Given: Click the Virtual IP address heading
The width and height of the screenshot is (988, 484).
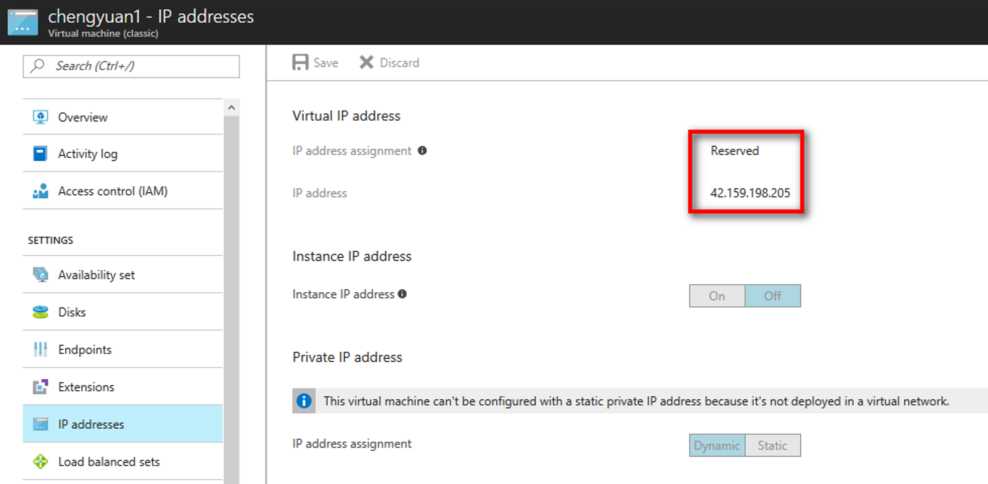Looking at the screenshot, I should click(347, 116).
